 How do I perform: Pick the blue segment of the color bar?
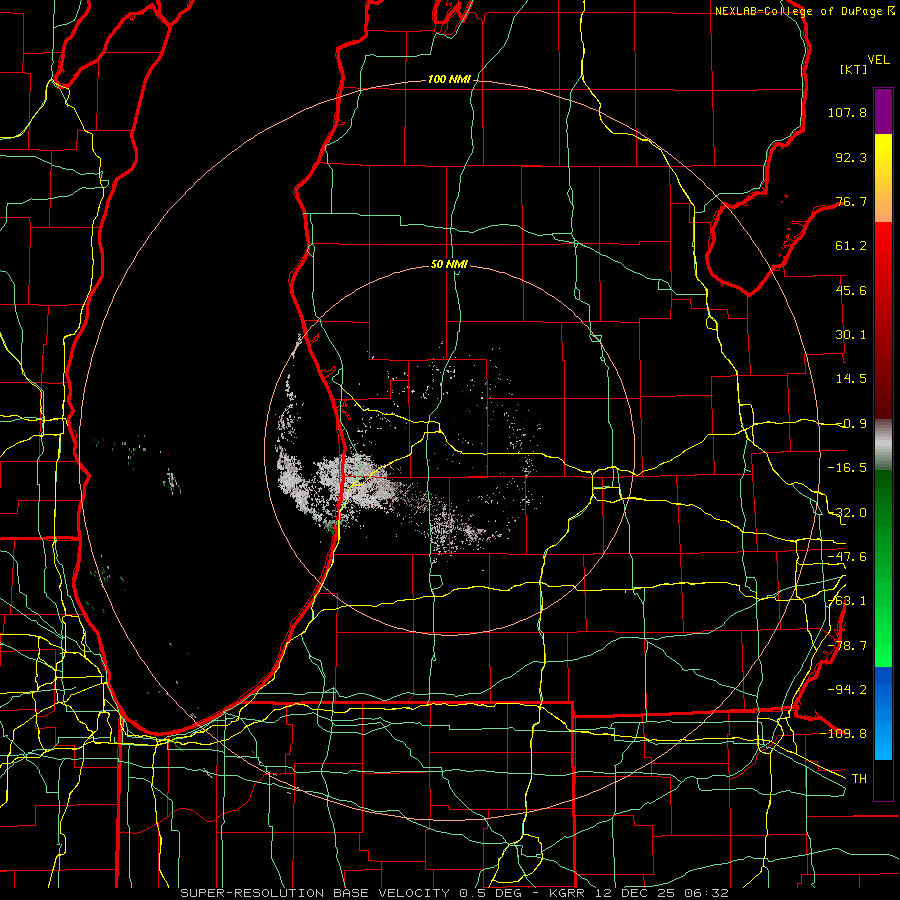[883, 713]
